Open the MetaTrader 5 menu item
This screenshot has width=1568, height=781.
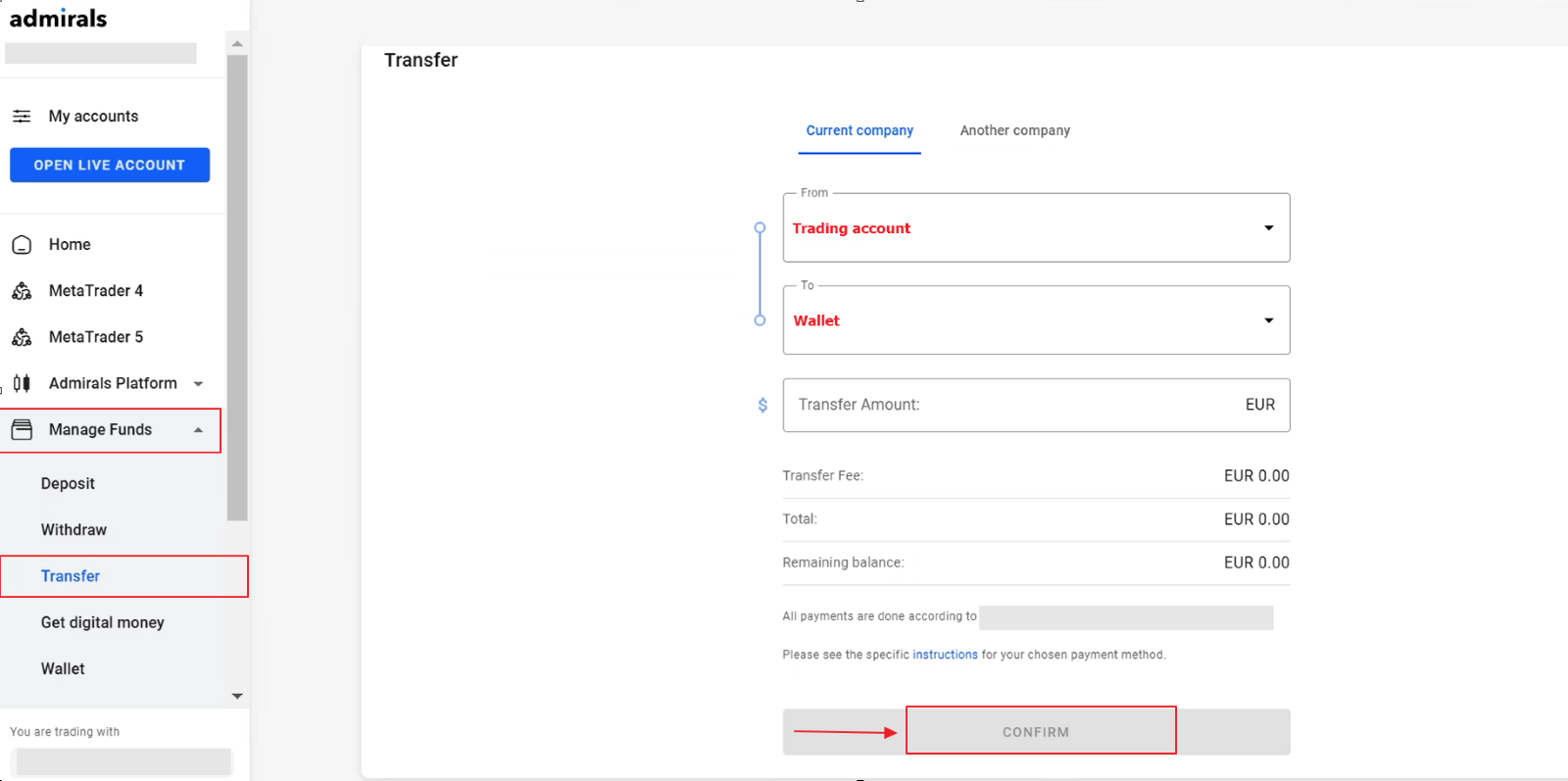click(96, 336)
